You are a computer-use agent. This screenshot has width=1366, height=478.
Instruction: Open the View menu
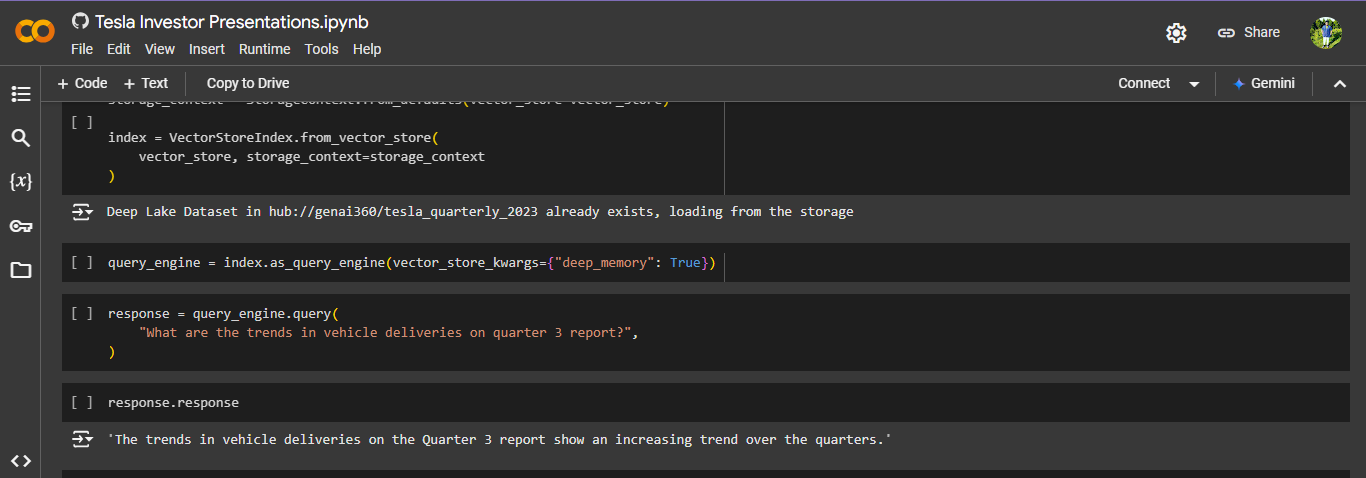point(160,49)
